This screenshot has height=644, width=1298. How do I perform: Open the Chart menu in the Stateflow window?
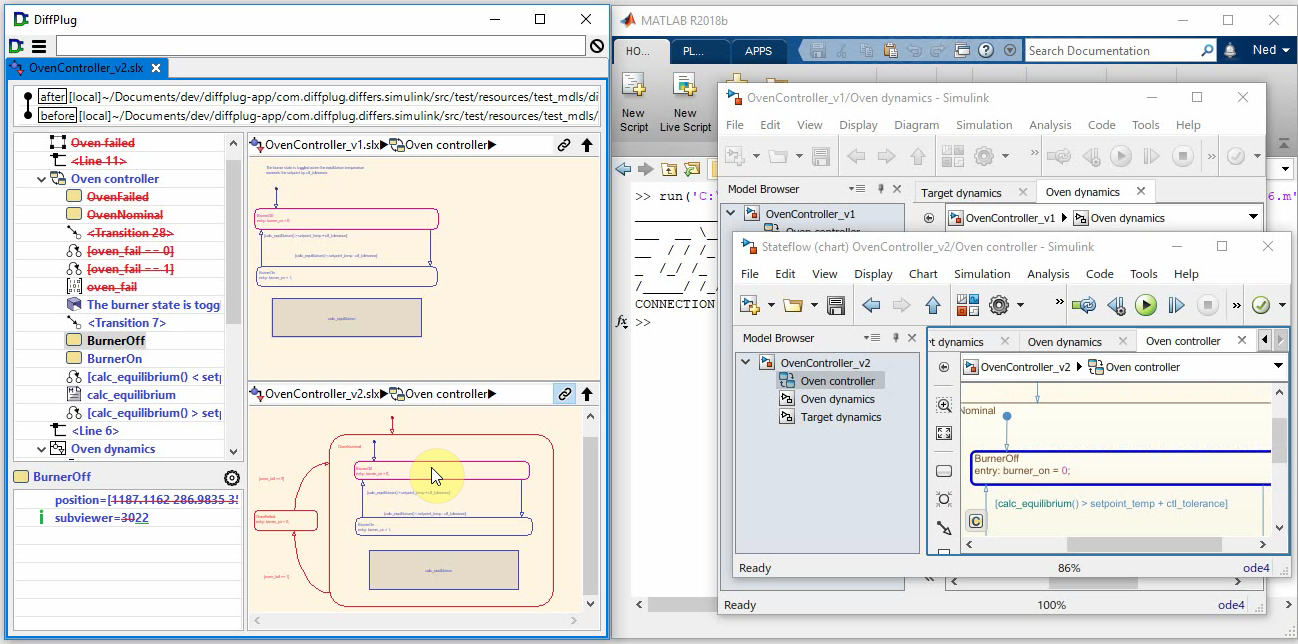pos(923,274)
